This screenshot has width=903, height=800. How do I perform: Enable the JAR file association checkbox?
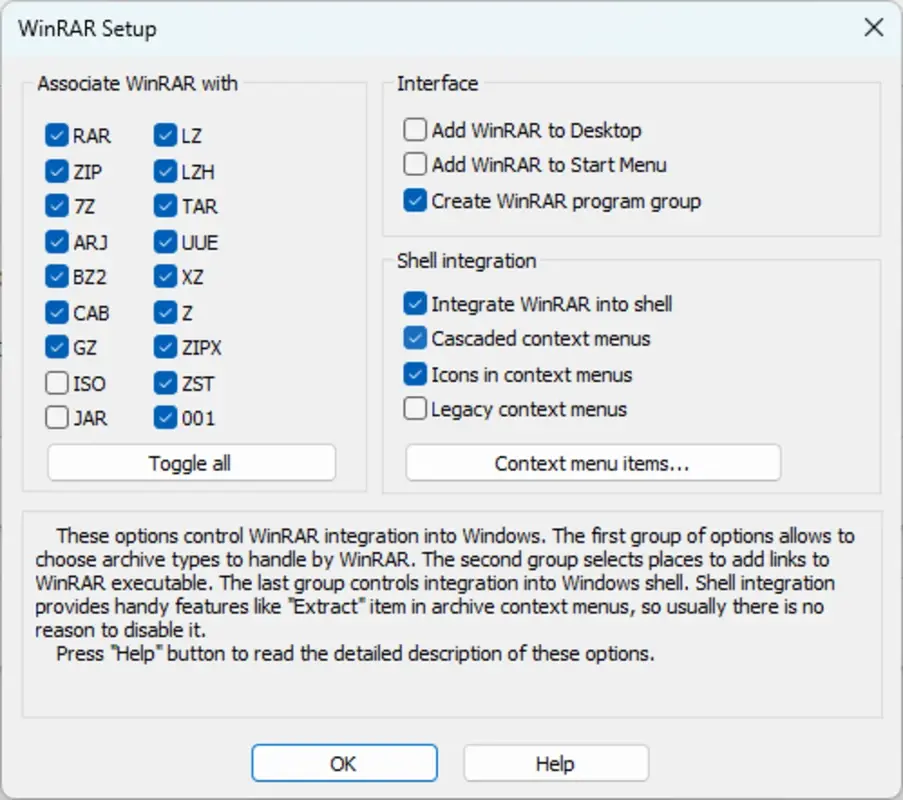pos(57,418)
